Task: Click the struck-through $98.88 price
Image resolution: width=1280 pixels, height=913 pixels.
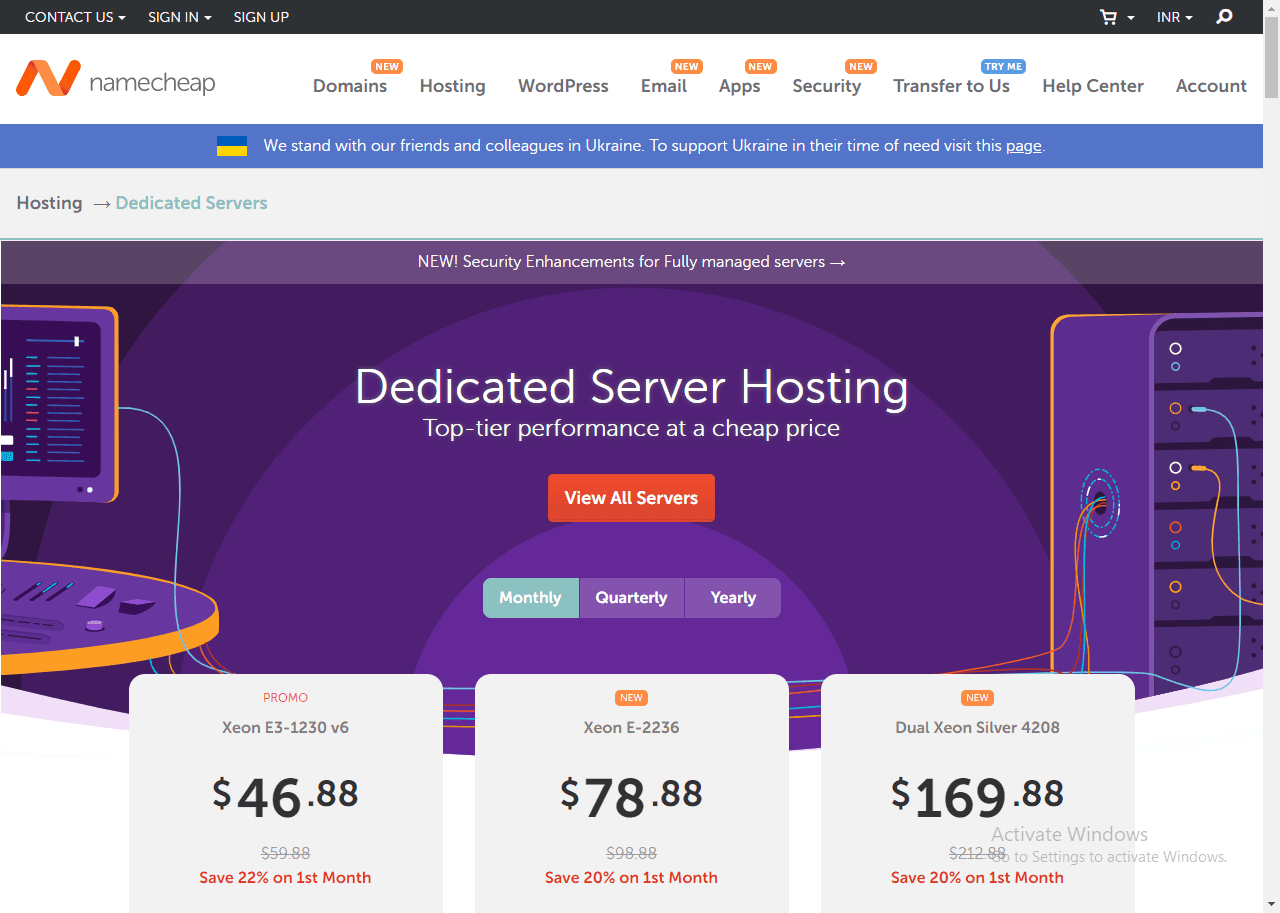Action: [632, 854]
